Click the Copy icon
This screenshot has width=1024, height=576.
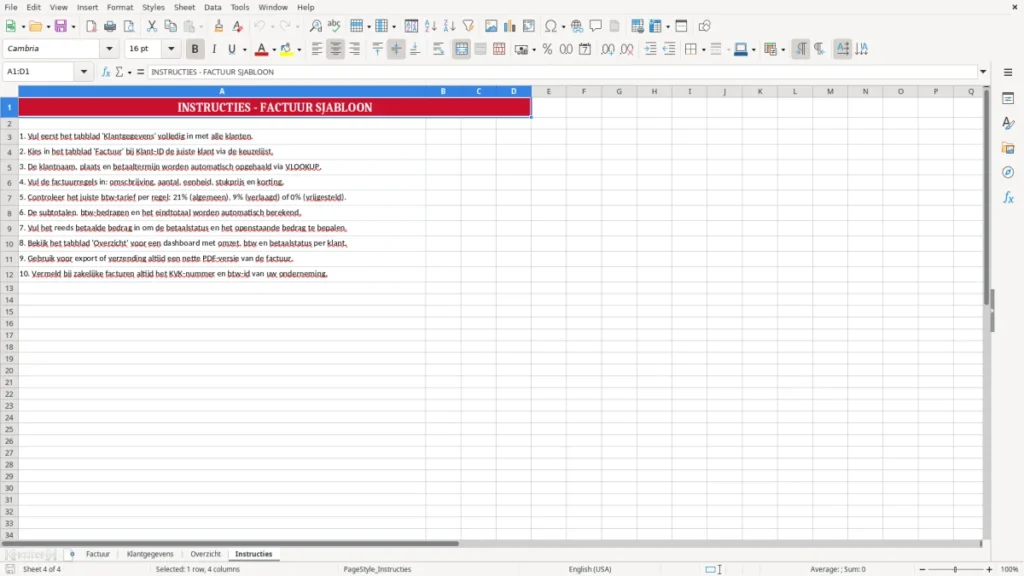click(170, 26)
